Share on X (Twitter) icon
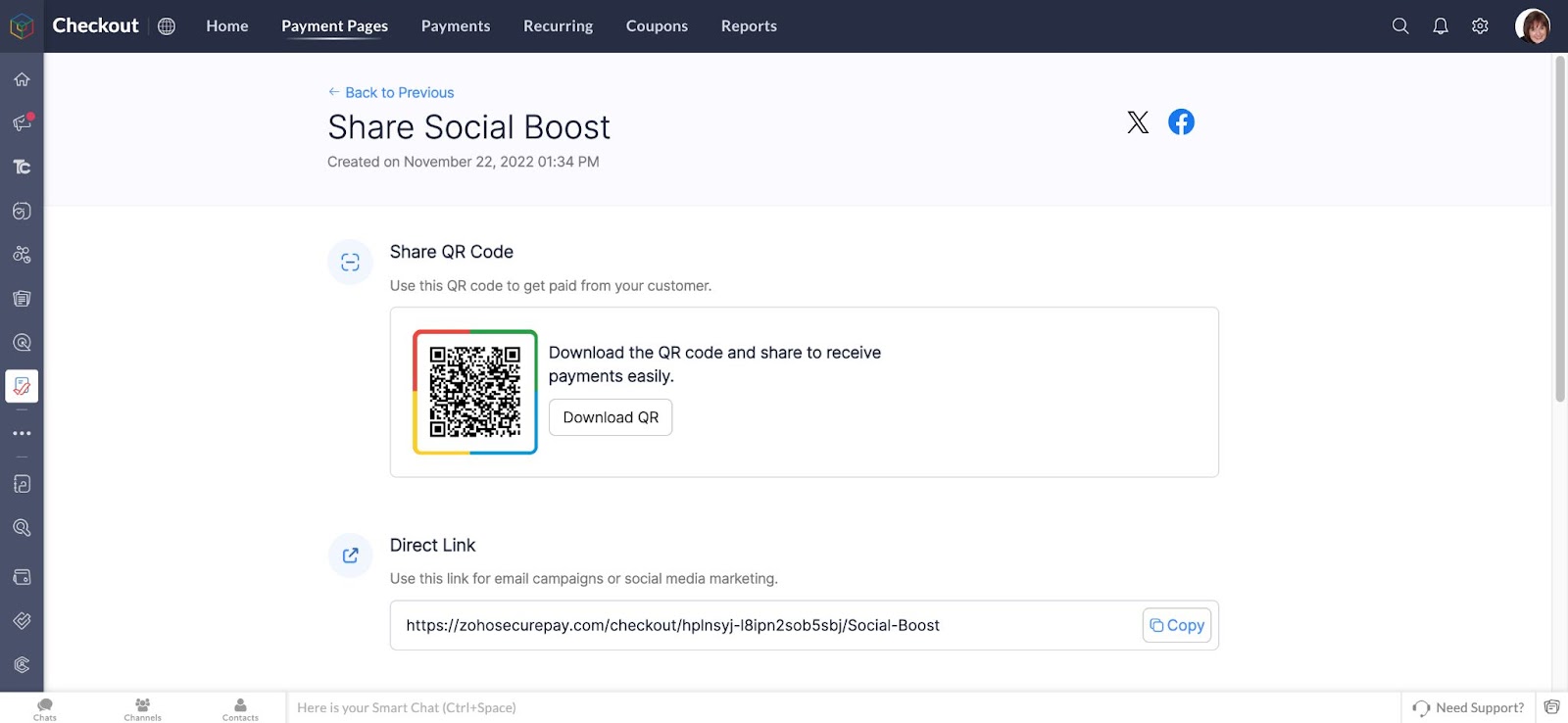The width and height of the screenshot is (1568, 723). (x=1138, y=121)
